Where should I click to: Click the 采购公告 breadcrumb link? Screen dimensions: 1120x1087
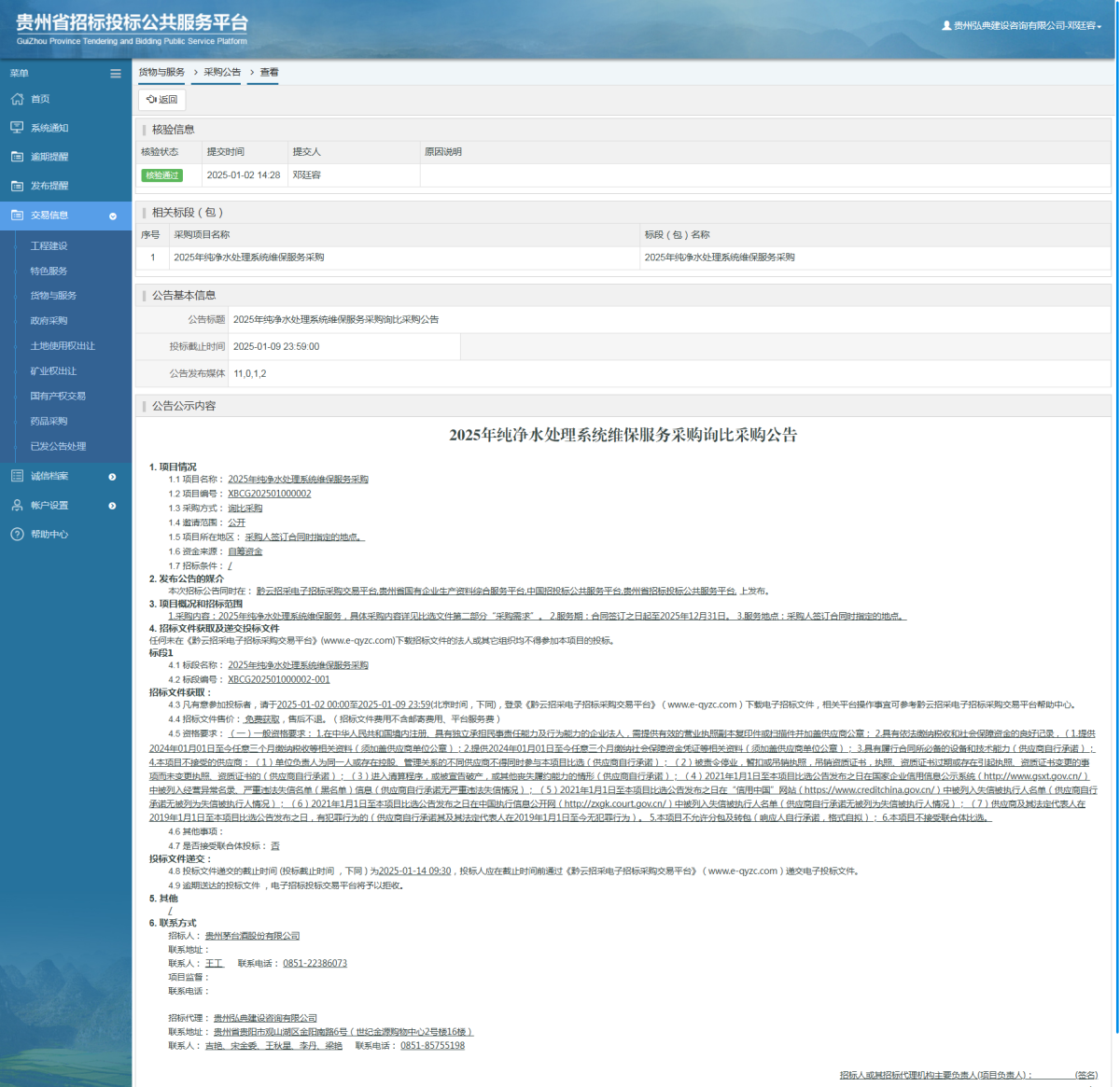[x=222, y=72]
